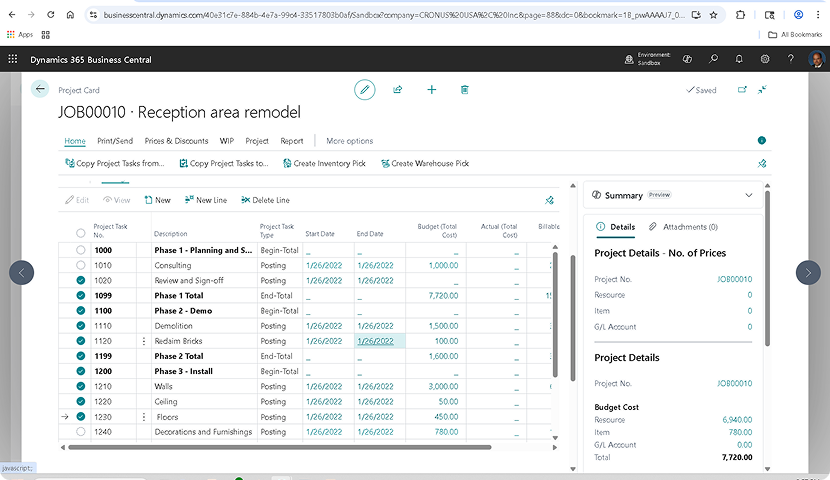Deselect row 1120 Redsim Bricks checkbox

pyautogui.click(x=81, y=341)
